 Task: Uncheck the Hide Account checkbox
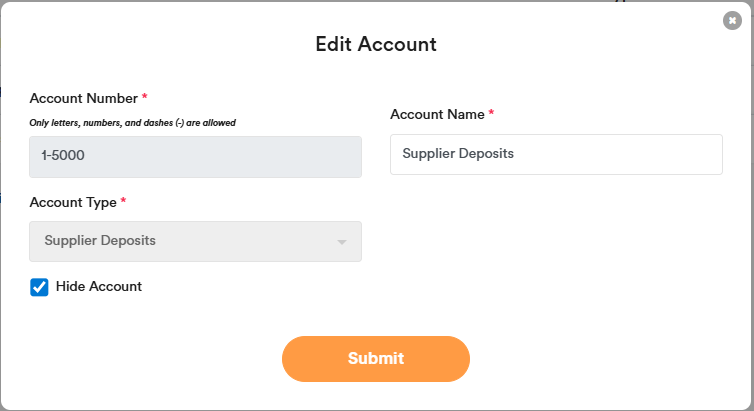point(40,287)
